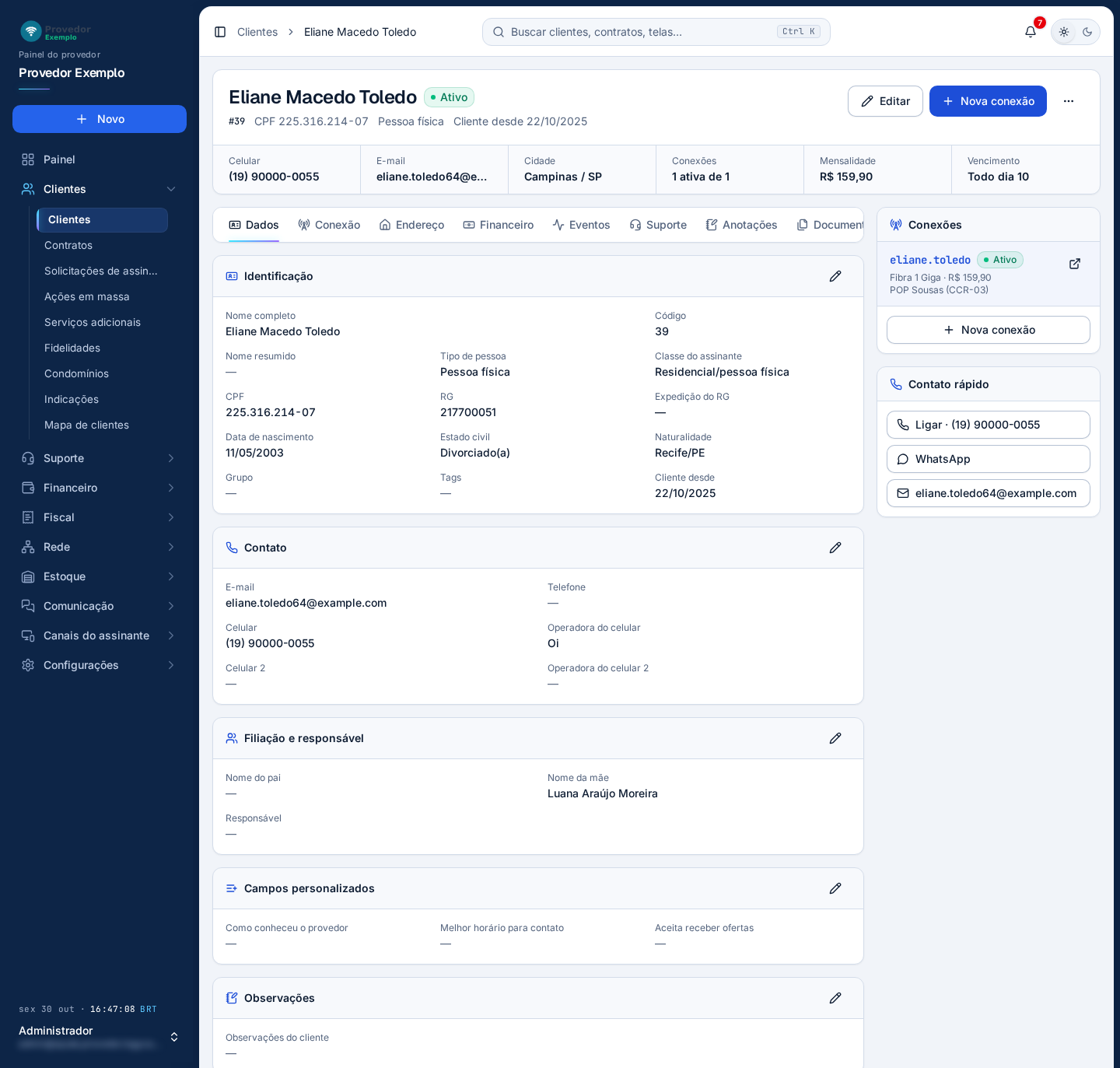The width and height of the screenshot is (1120, 1068).
Task: Open the more options ellipsis menu
Action: [x=1069, y=101]
